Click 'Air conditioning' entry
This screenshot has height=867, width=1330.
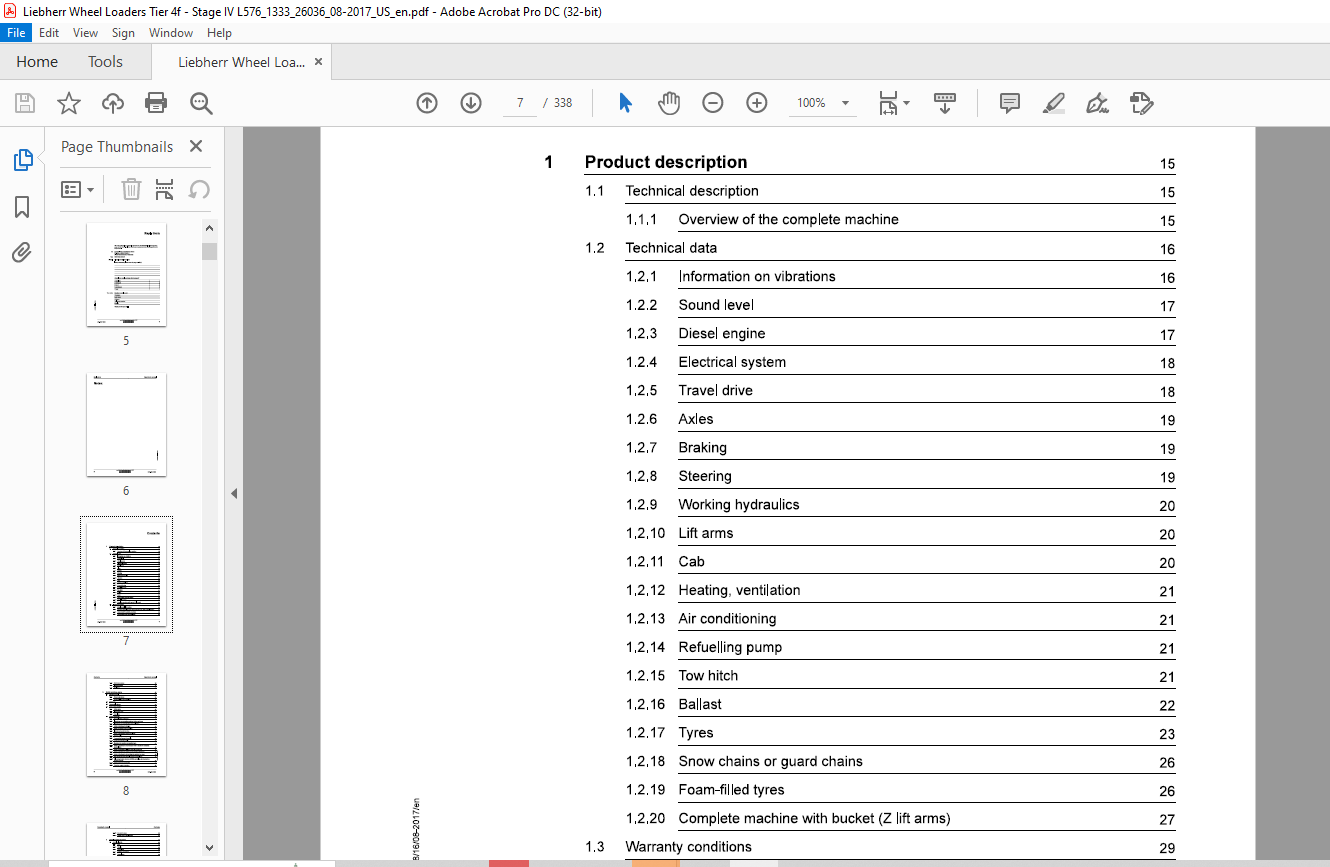pyautogui.click(x=727, y=619)
